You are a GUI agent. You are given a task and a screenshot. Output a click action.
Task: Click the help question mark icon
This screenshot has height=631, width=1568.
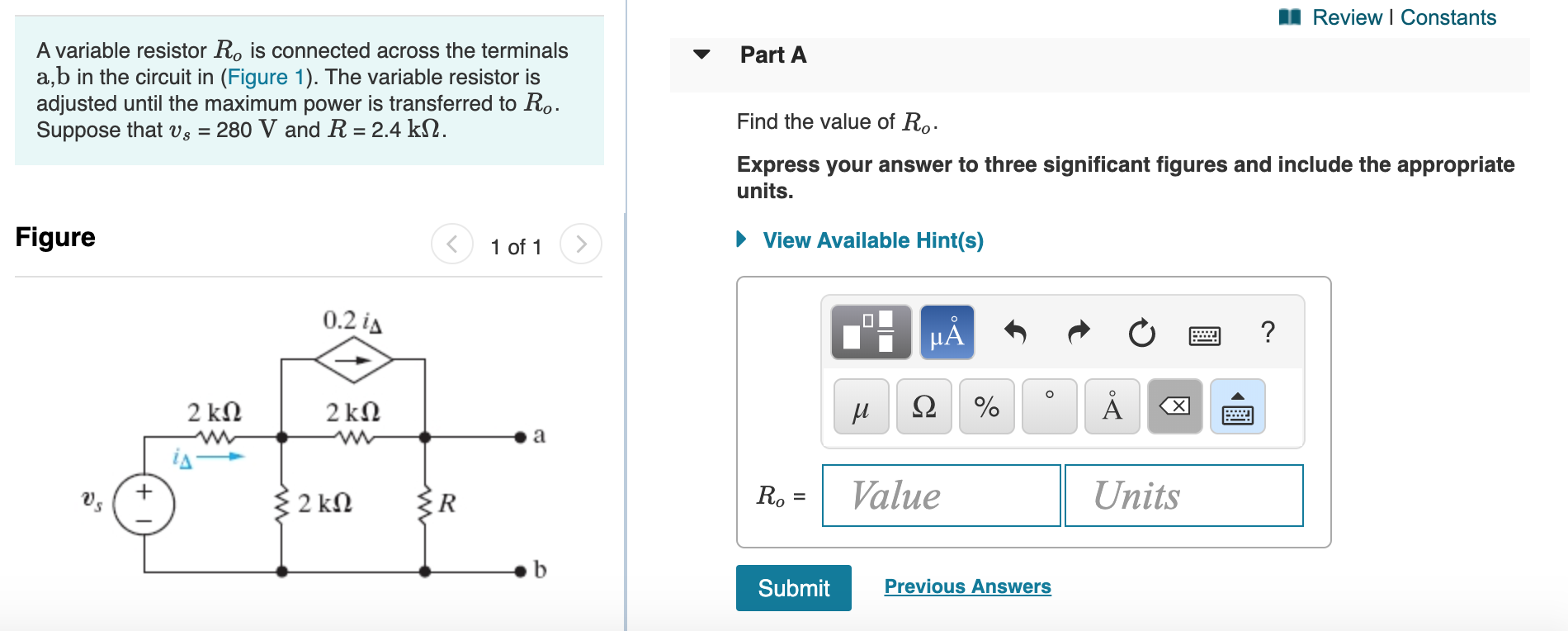coord(1268,333)
